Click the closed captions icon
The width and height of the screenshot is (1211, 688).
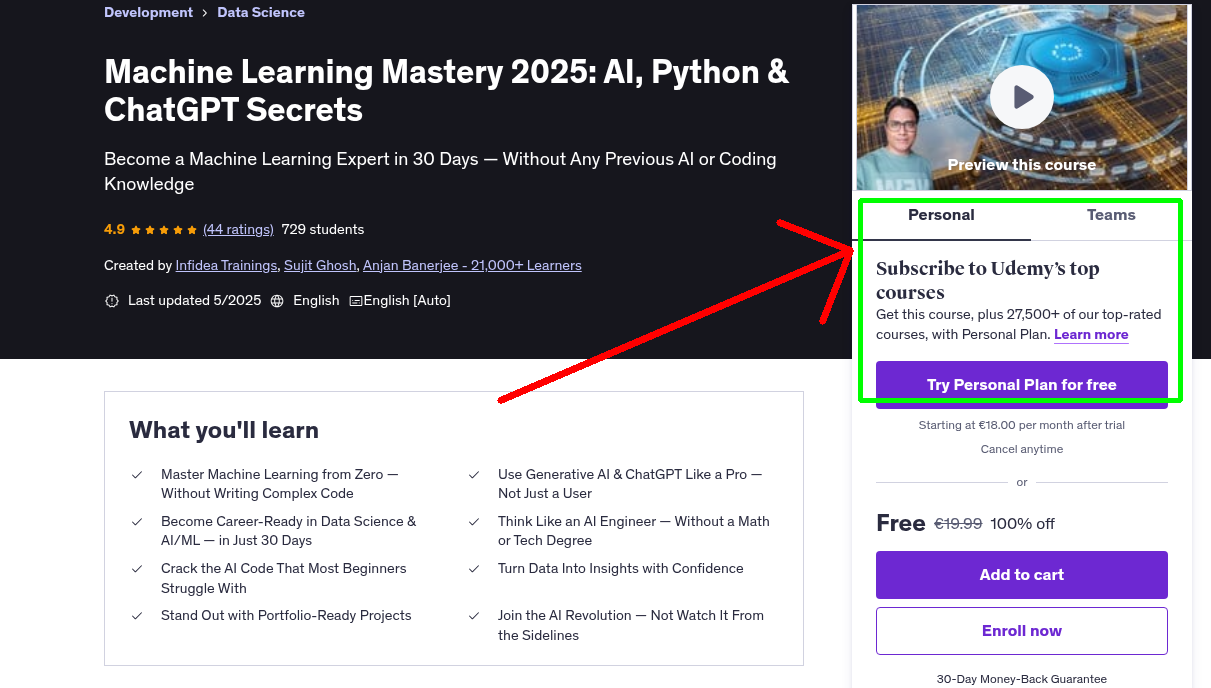[x=355, y=301]
